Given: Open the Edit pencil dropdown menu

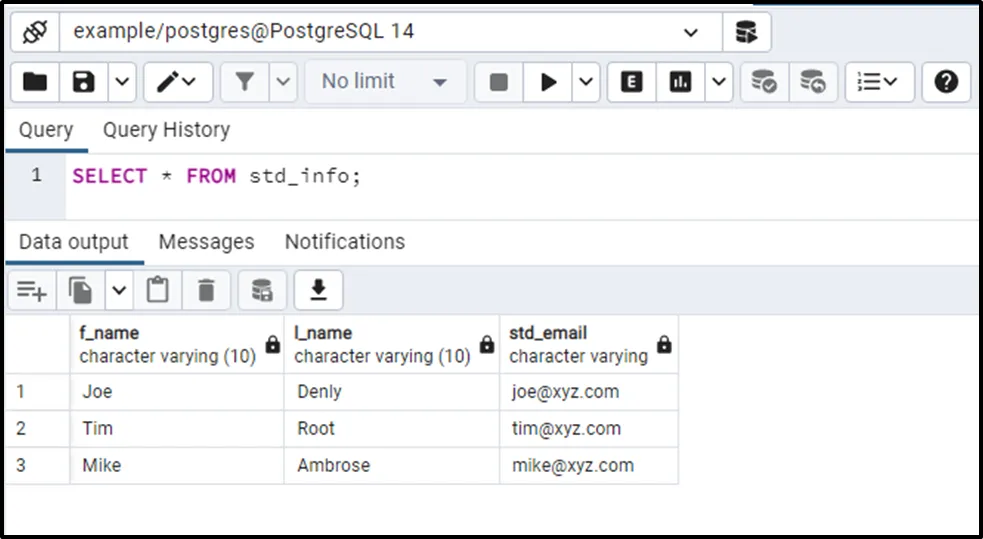Looking at the screenshot, I should [x=176, y=82].
